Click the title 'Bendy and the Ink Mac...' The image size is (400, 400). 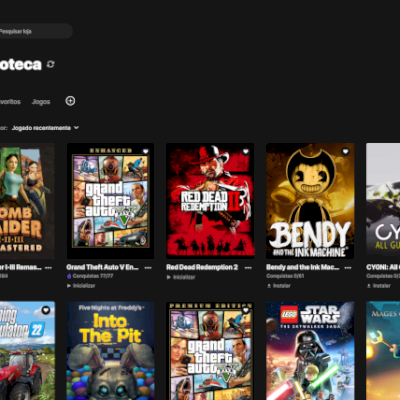[x=303, y=267]
